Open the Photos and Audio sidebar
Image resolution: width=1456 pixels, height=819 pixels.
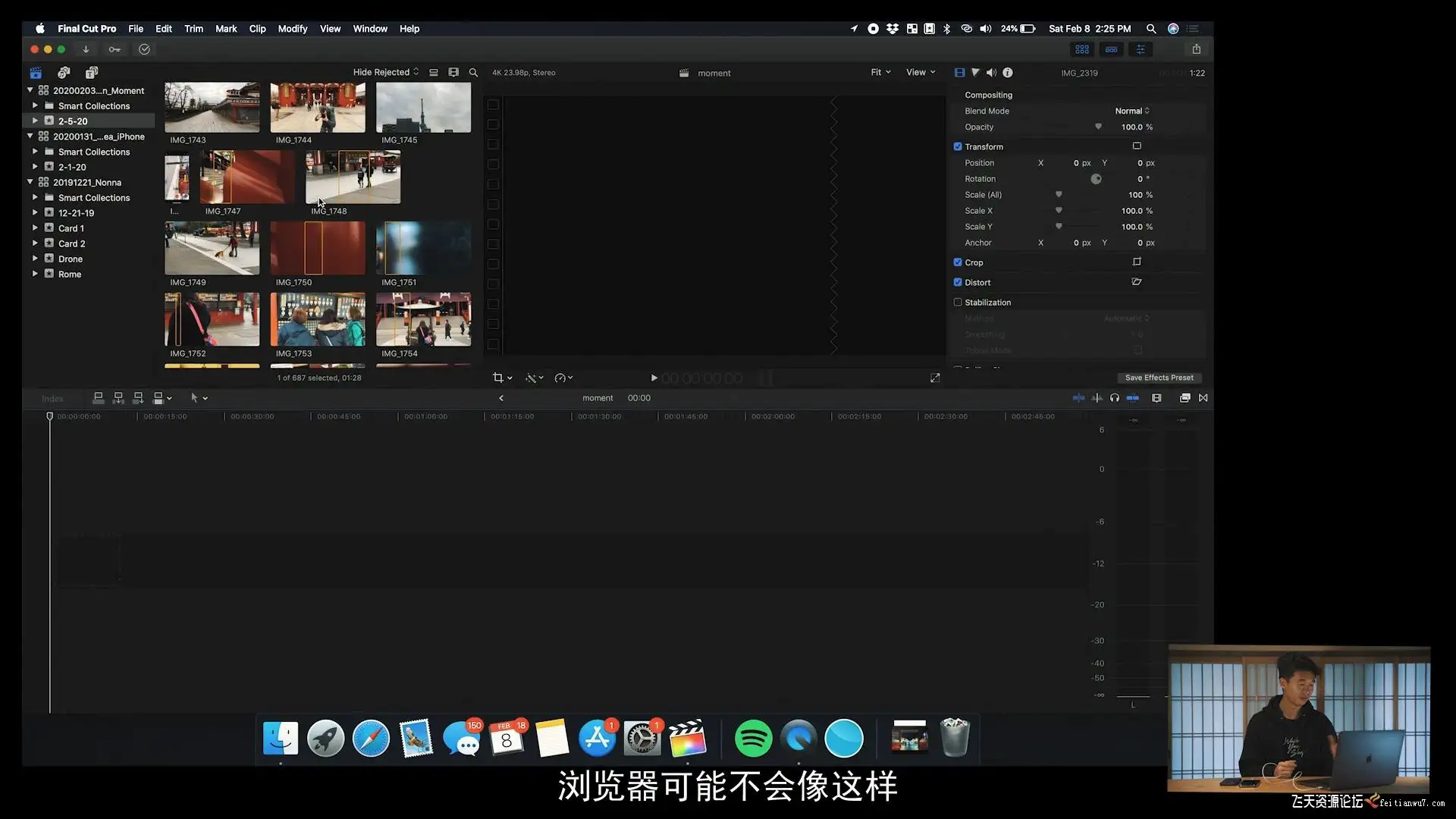pyautogui.click(x=64, y=73)
